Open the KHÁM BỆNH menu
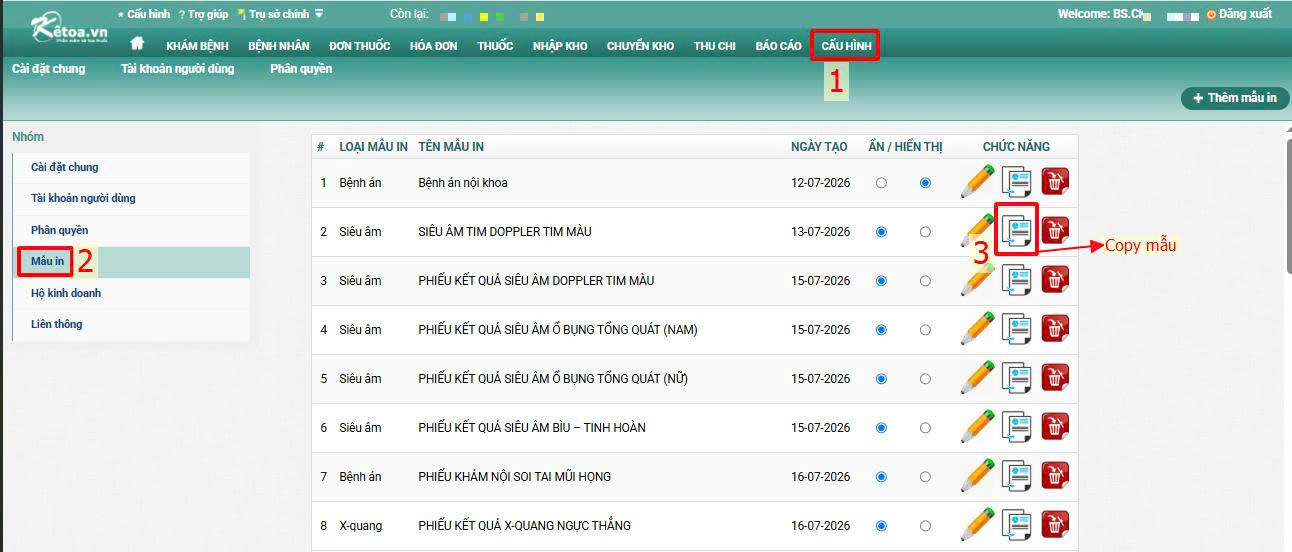 [197, 46]
